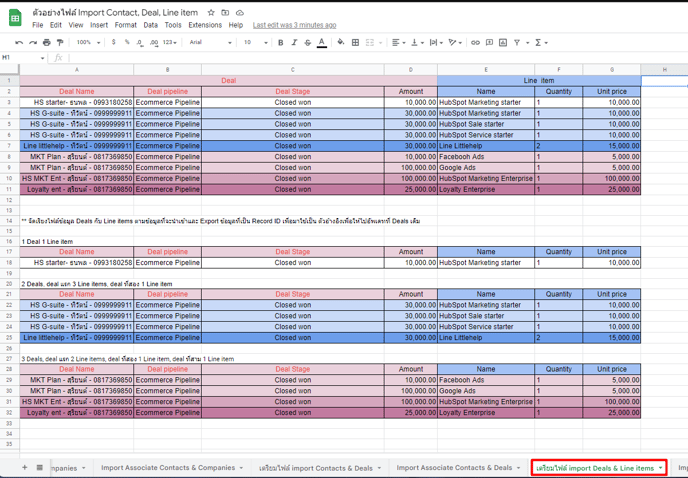688x478 pixels.
Task: Click the 1 Deal 1 Line item label
Action: pyautogui.click(x=47, y=242)
